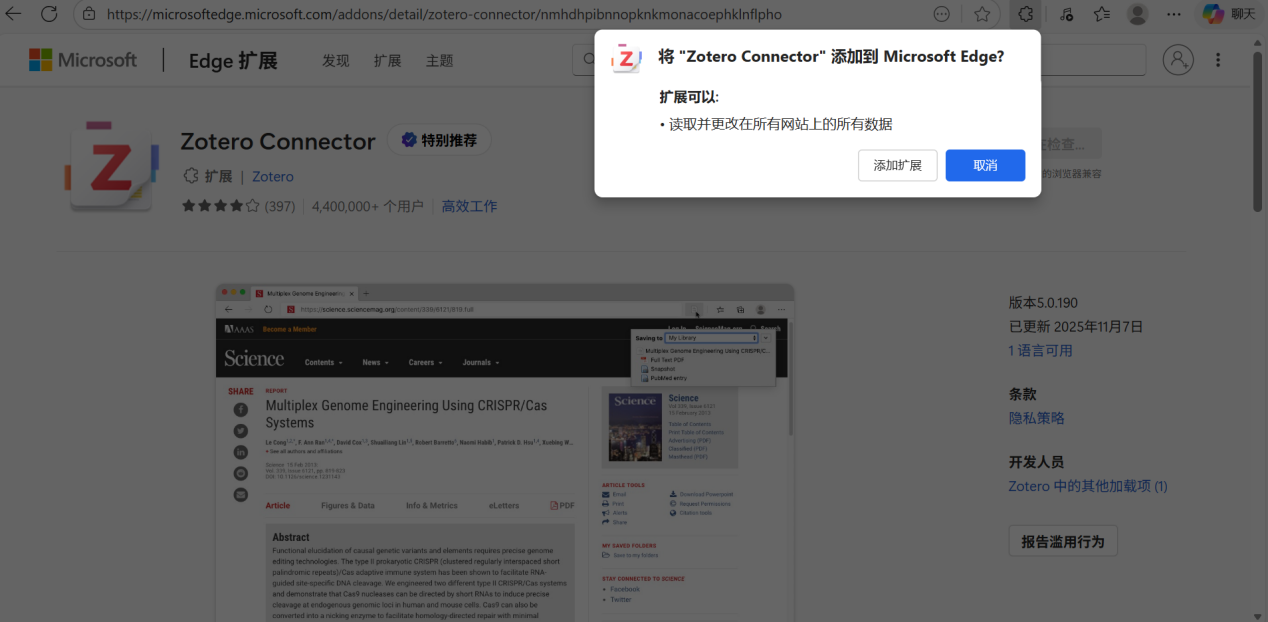Add page to favorites with star icon
The height and width of the screenshot is (622, 1268).
pos(982,14)
